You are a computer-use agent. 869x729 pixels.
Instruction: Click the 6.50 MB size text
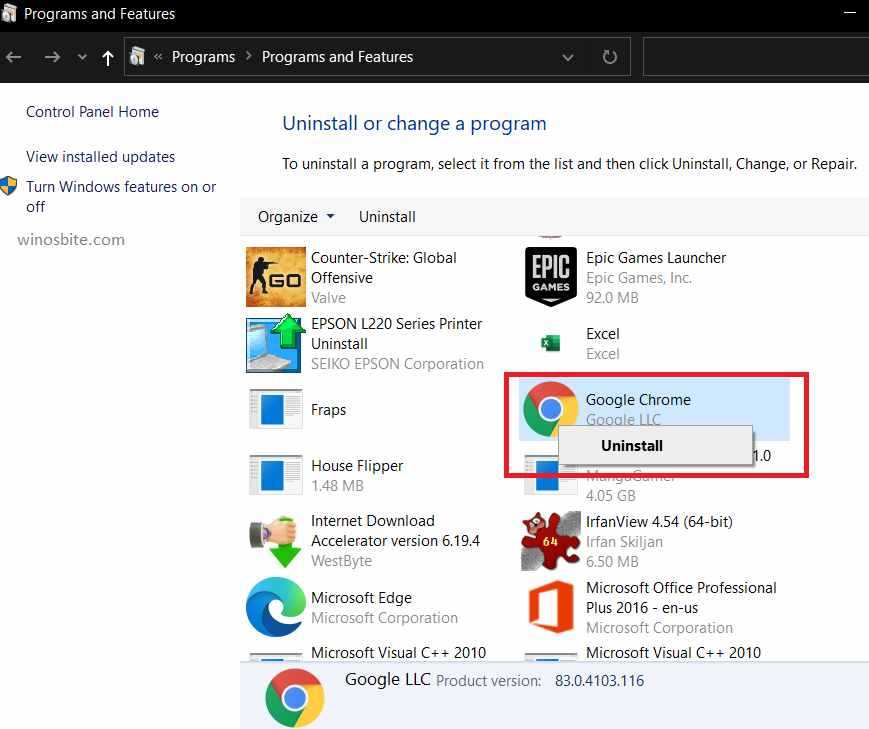click(612, 562)
